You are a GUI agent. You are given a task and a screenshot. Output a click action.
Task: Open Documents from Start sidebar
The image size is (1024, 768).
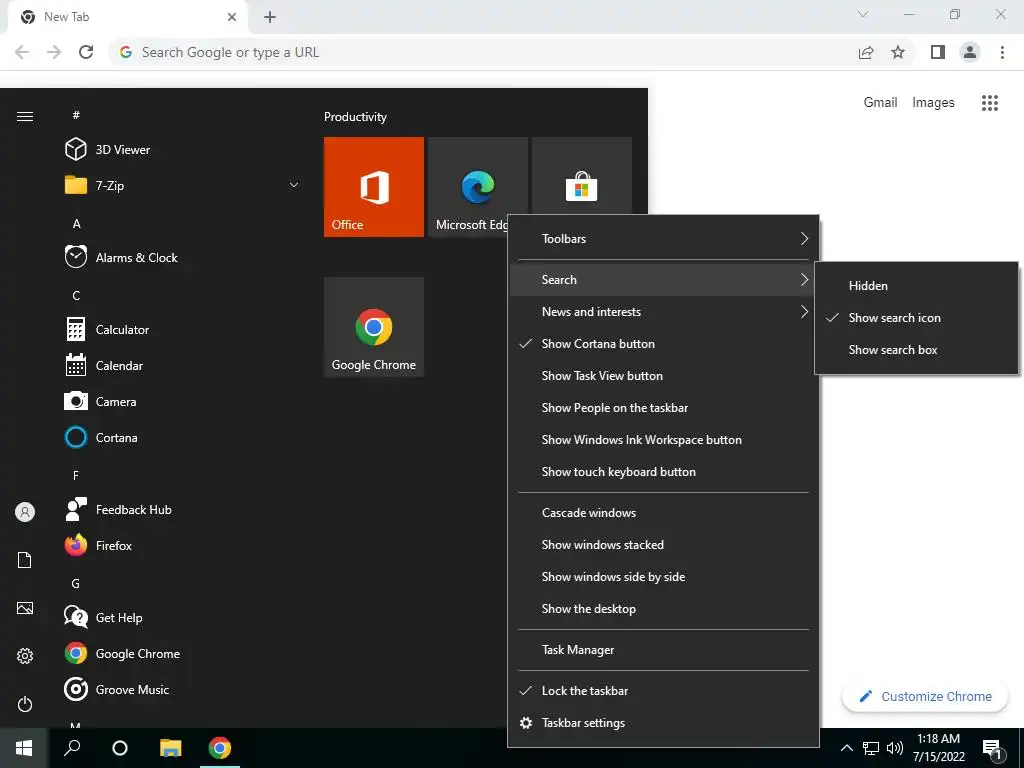point(25,560)
